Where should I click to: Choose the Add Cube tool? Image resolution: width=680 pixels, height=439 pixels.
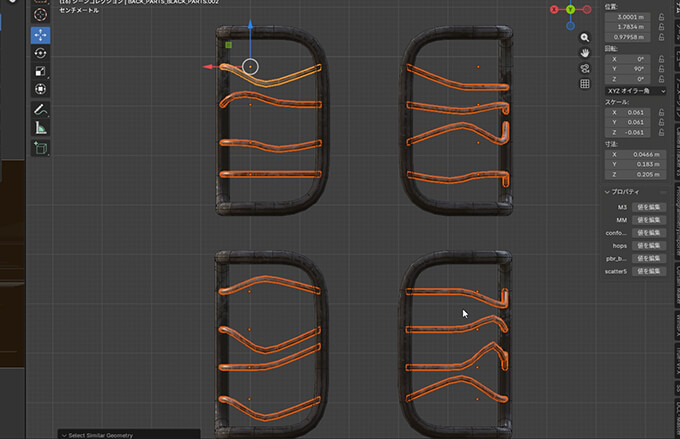41,148
